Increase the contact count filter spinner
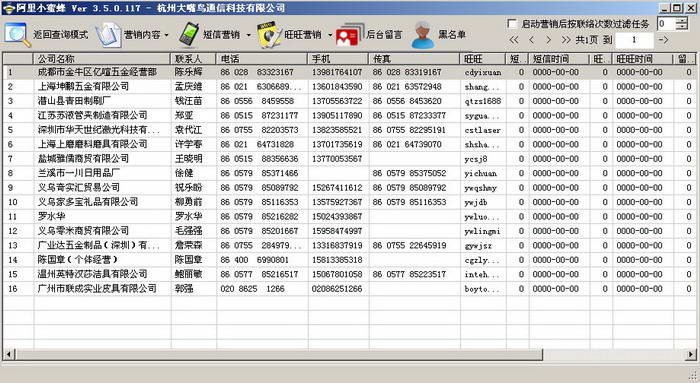 682,21
